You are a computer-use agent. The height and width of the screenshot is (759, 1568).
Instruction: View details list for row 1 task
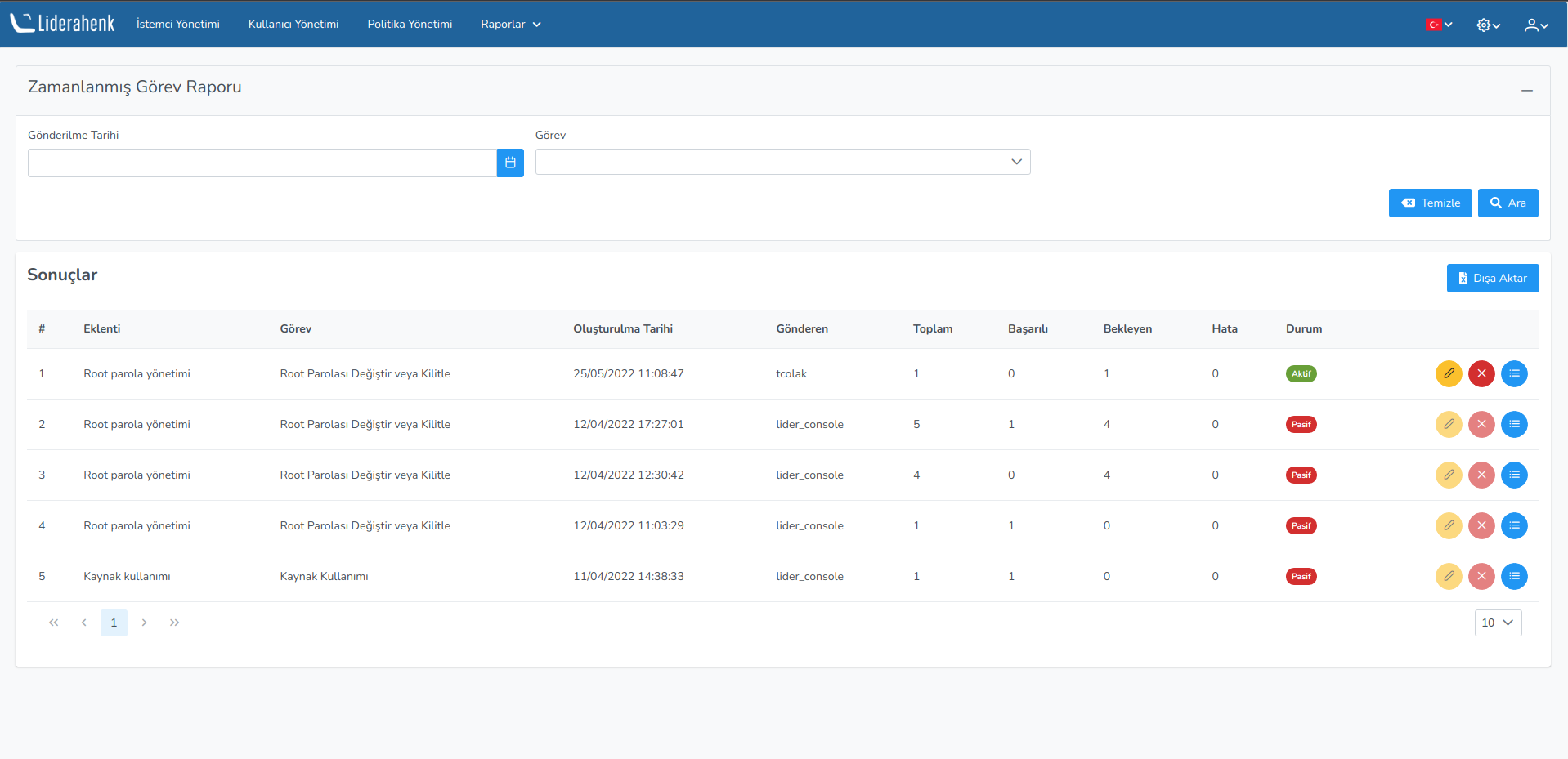click(1514, 373)
